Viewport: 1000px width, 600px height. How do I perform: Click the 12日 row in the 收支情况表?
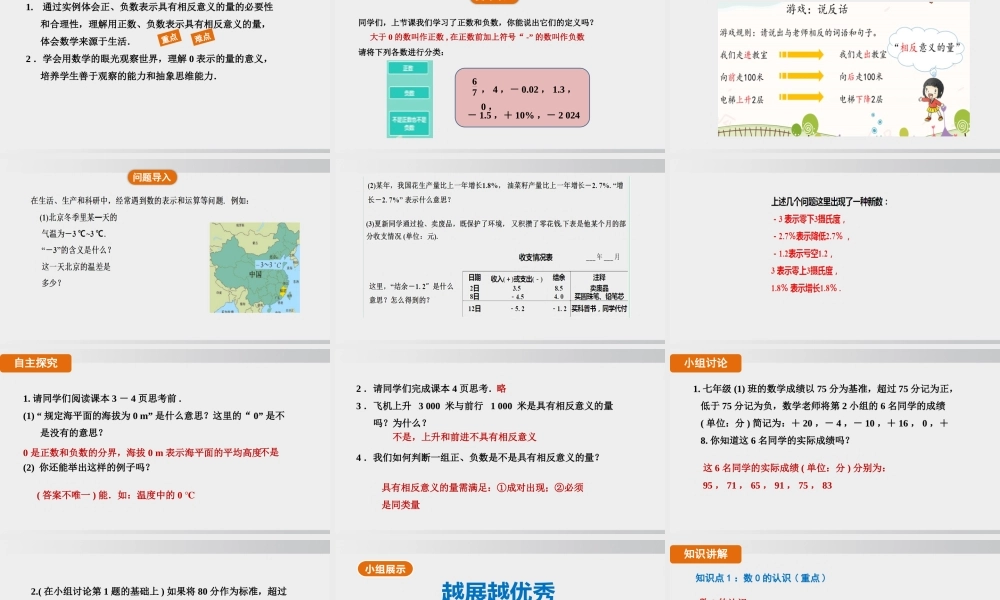pyautogui.click(x=545, y=309)
